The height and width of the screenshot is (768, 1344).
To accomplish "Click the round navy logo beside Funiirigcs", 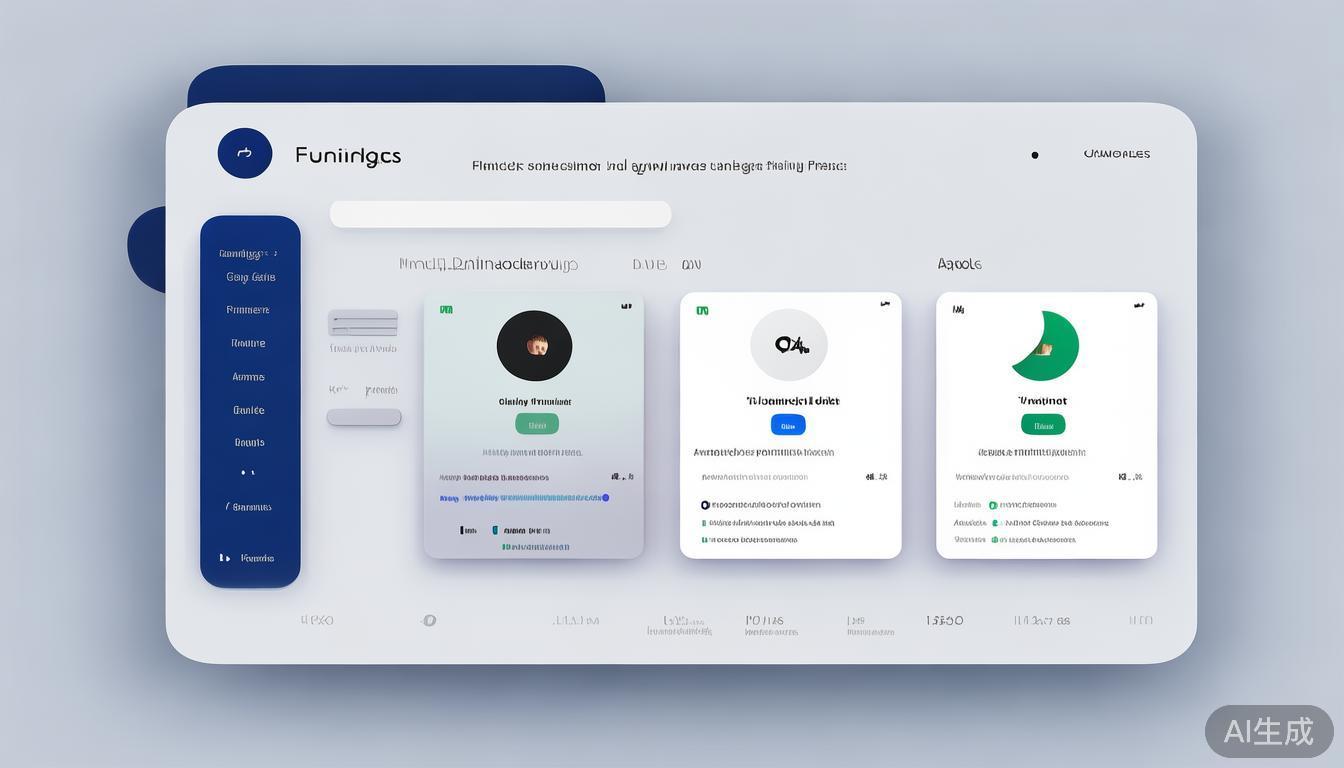I will tap(245, 153).
